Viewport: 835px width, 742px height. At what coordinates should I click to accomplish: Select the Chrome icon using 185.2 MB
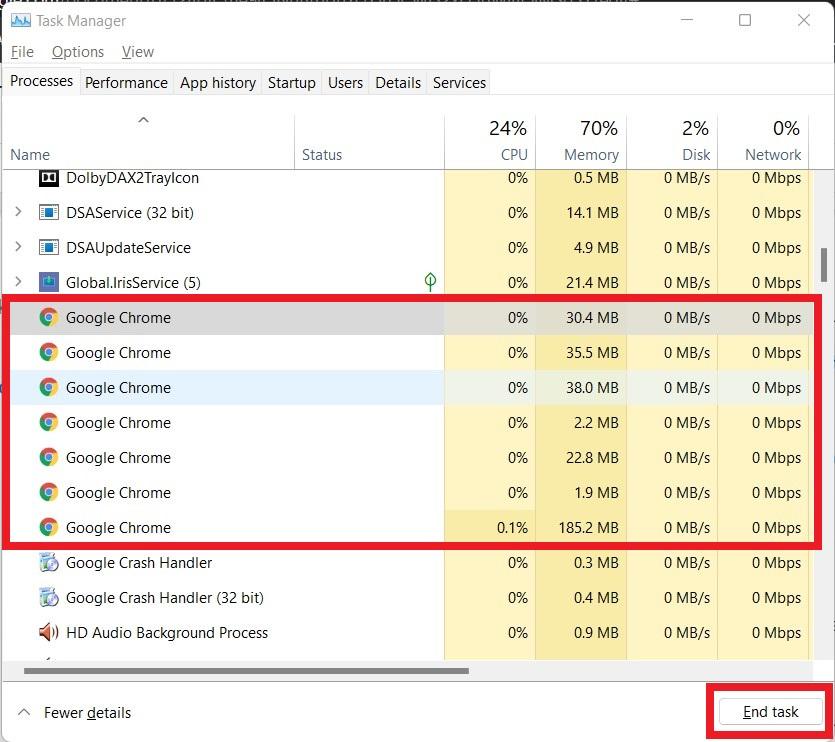click(48, 528)
